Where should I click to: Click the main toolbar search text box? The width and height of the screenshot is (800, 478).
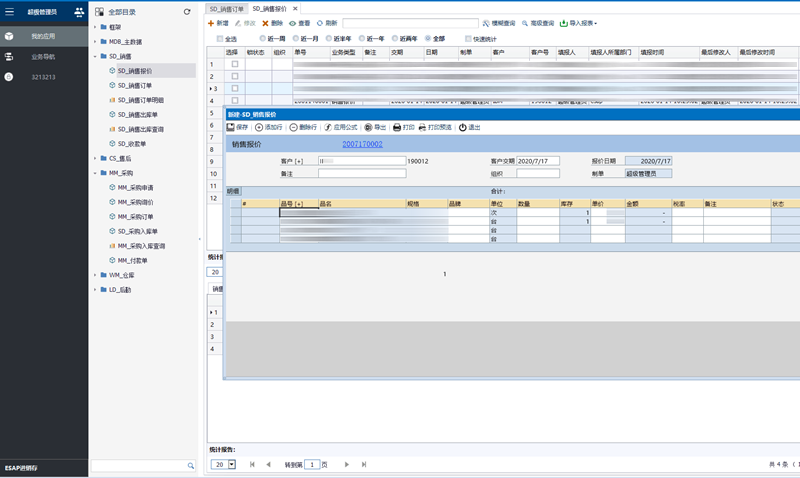[x=411, y=23]
